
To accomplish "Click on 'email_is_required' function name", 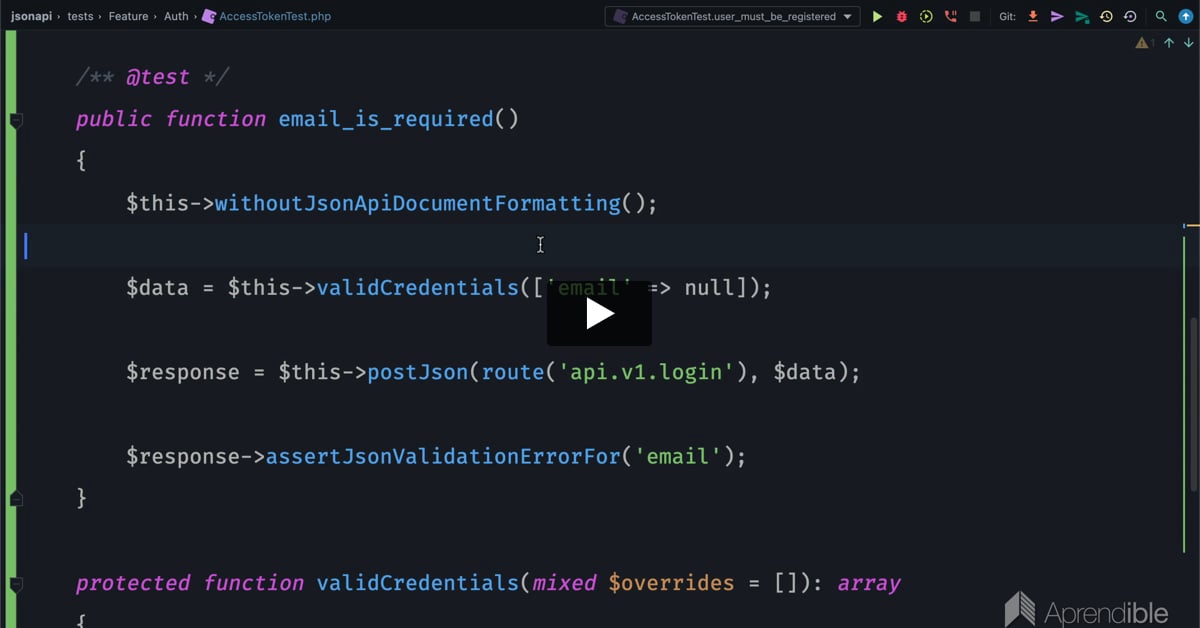I will point(386,119).
